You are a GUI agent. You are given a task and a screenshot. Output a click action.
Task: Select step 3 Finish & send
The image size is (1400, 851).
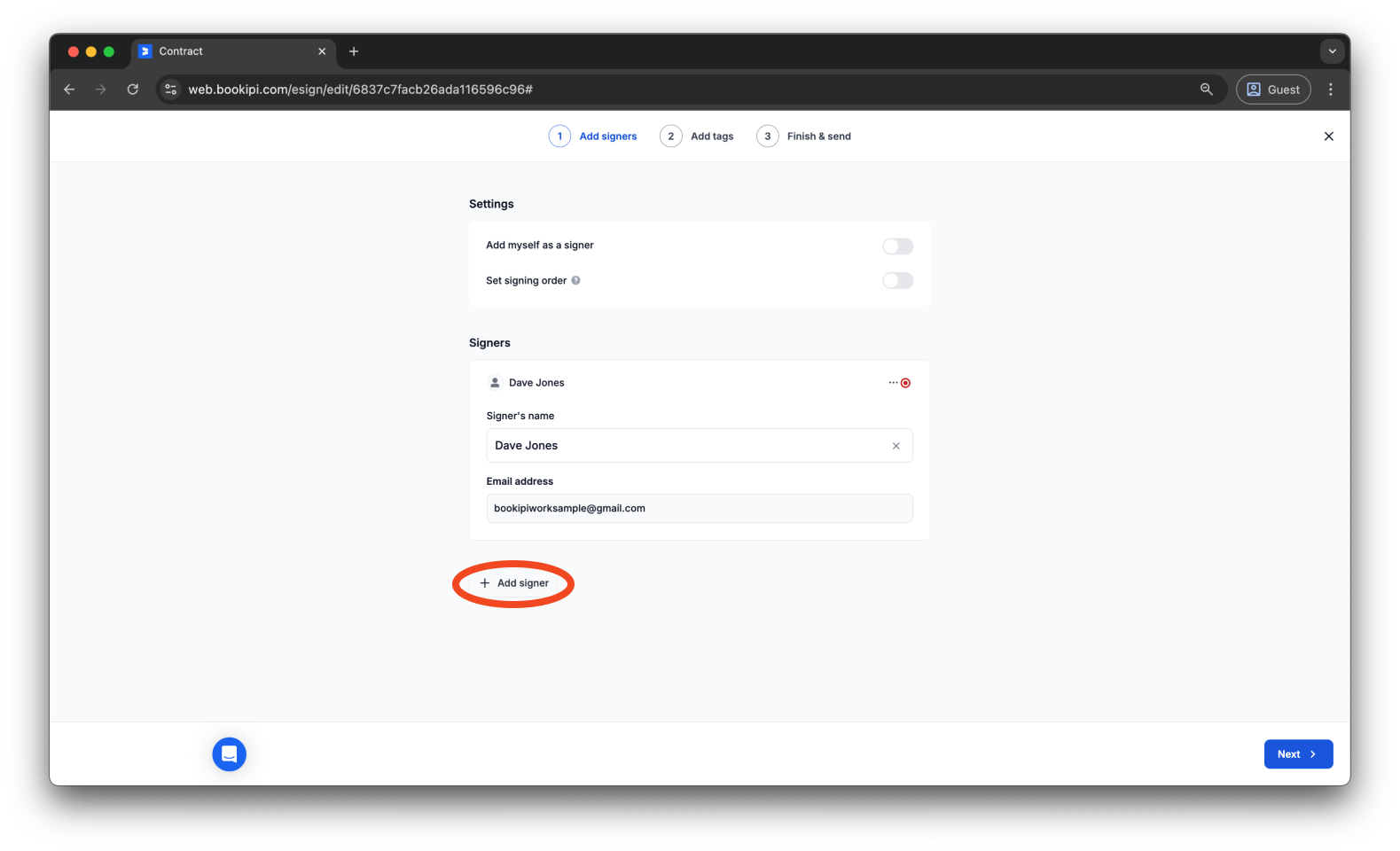click(x=803, y=137)
